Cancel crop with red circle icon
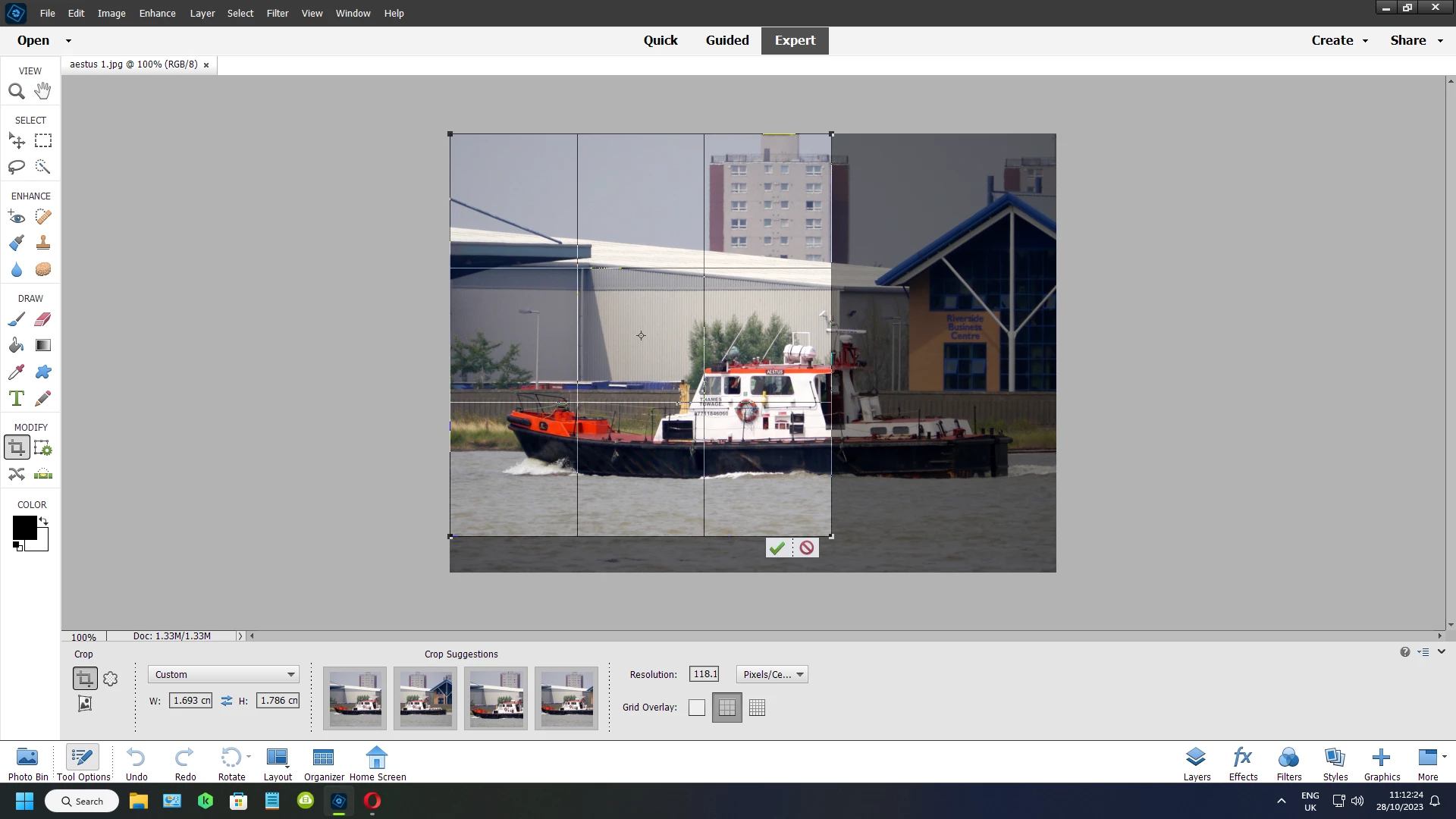Image resolution: width=1456 pixels, height=819 pixels. pos(807,548)
